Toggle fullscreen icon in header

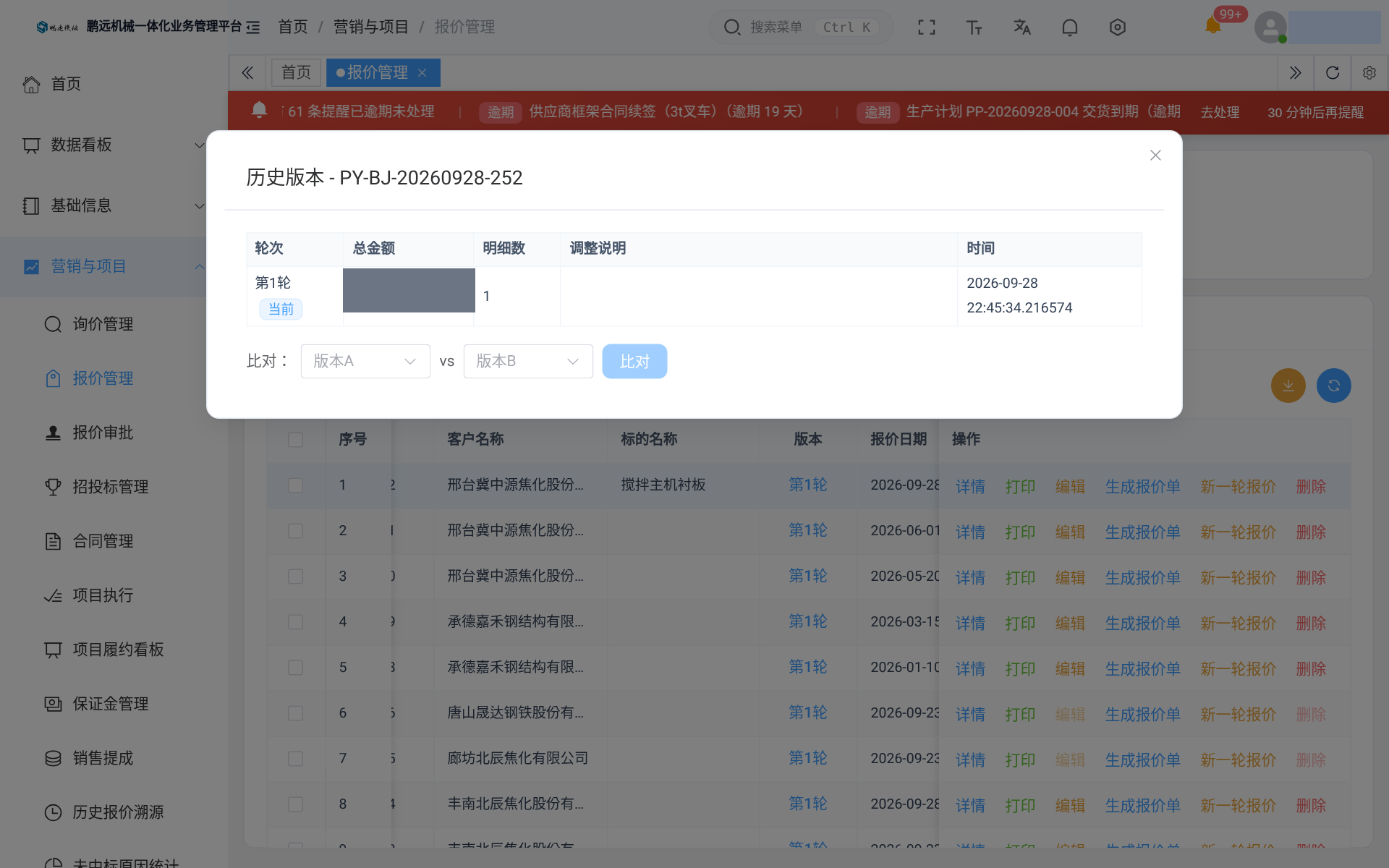[x=926, y=27]
